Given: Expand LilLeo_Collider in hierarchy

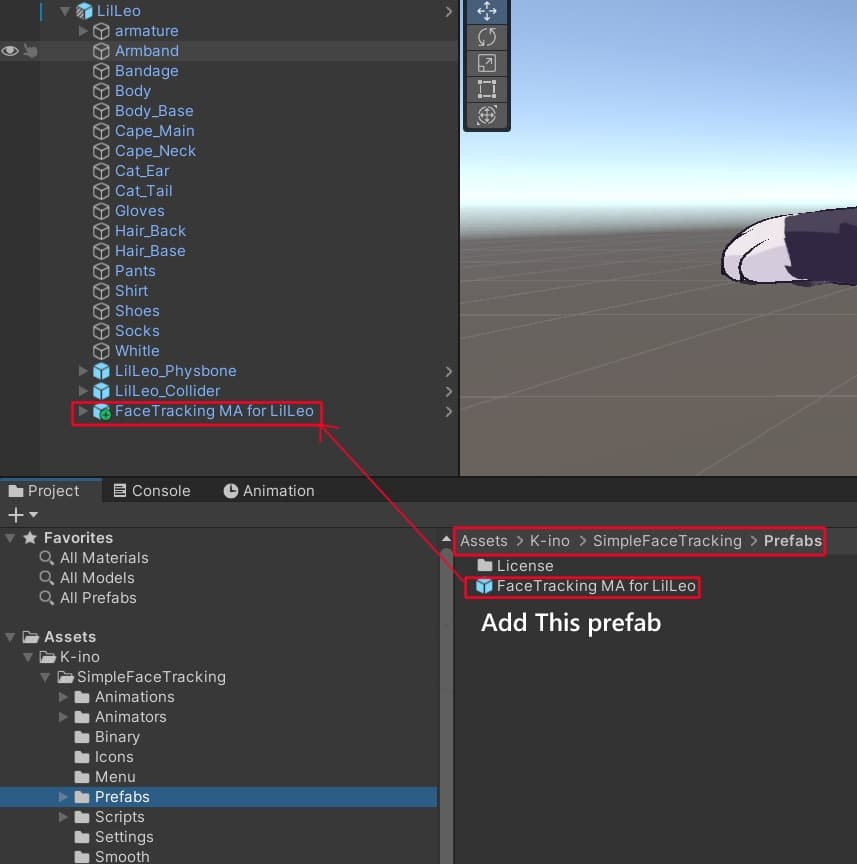Looking at the screenshot, I should 83,391.
